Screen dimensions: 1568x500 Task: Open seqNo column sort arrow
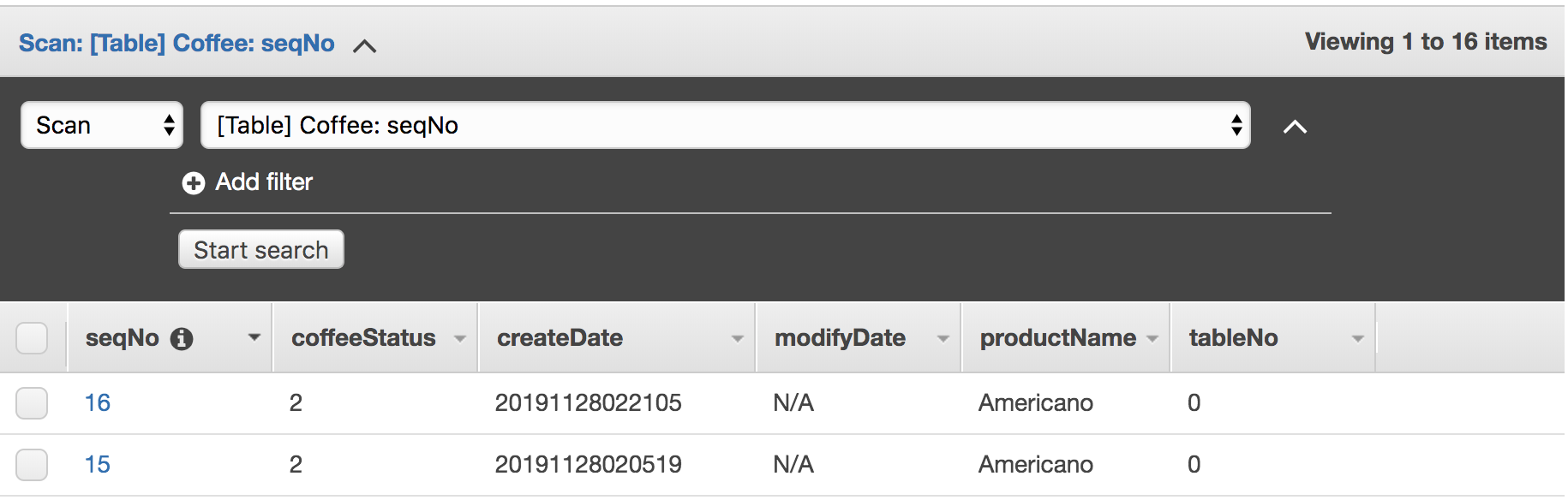254,338
